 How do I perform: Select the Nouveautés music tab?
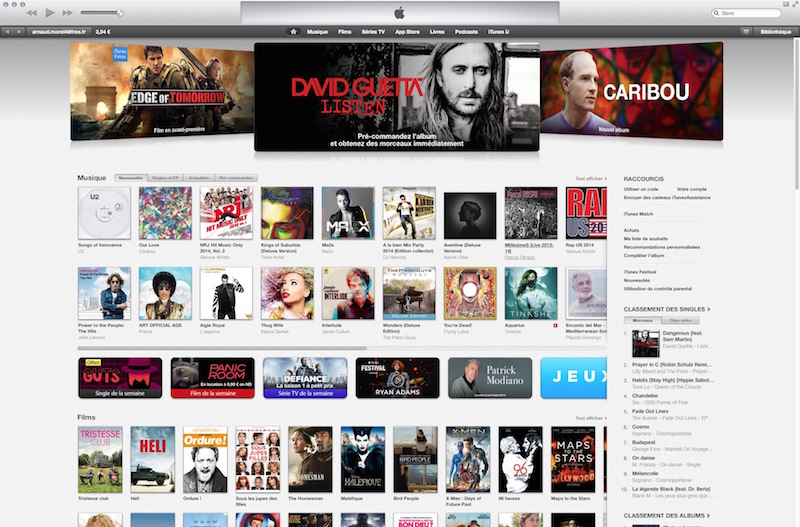[x=131, y=178]
